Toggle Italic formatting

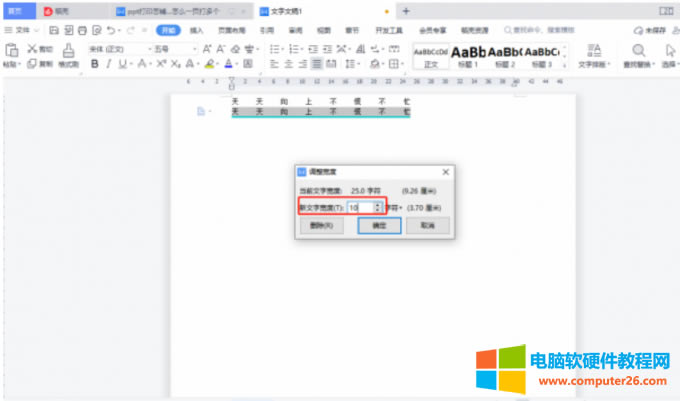pyautogui.click(x=108, y=64)
